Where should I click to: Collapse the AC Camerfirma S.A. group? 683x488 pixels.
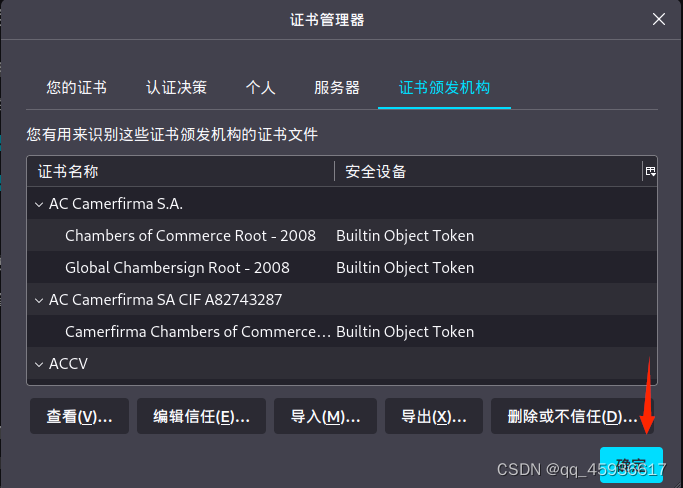(39, 204)
